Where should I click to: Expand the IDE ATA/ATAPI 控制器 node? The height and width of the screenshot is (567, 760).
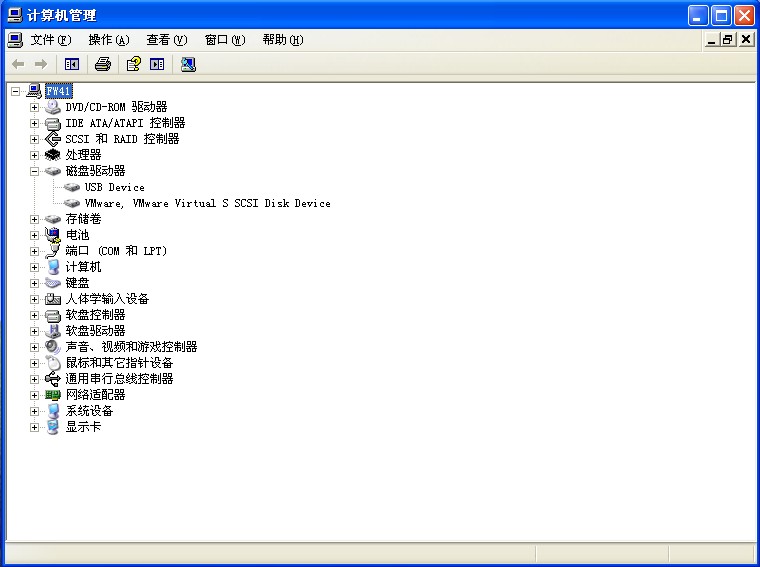tap(34, 123)
